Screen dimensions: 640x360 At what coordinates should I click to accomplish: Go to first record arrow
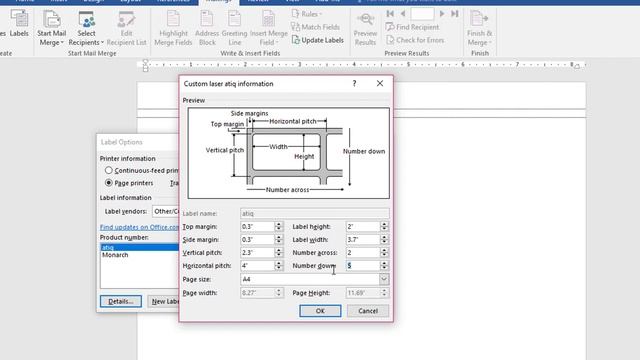click(390, 14)
